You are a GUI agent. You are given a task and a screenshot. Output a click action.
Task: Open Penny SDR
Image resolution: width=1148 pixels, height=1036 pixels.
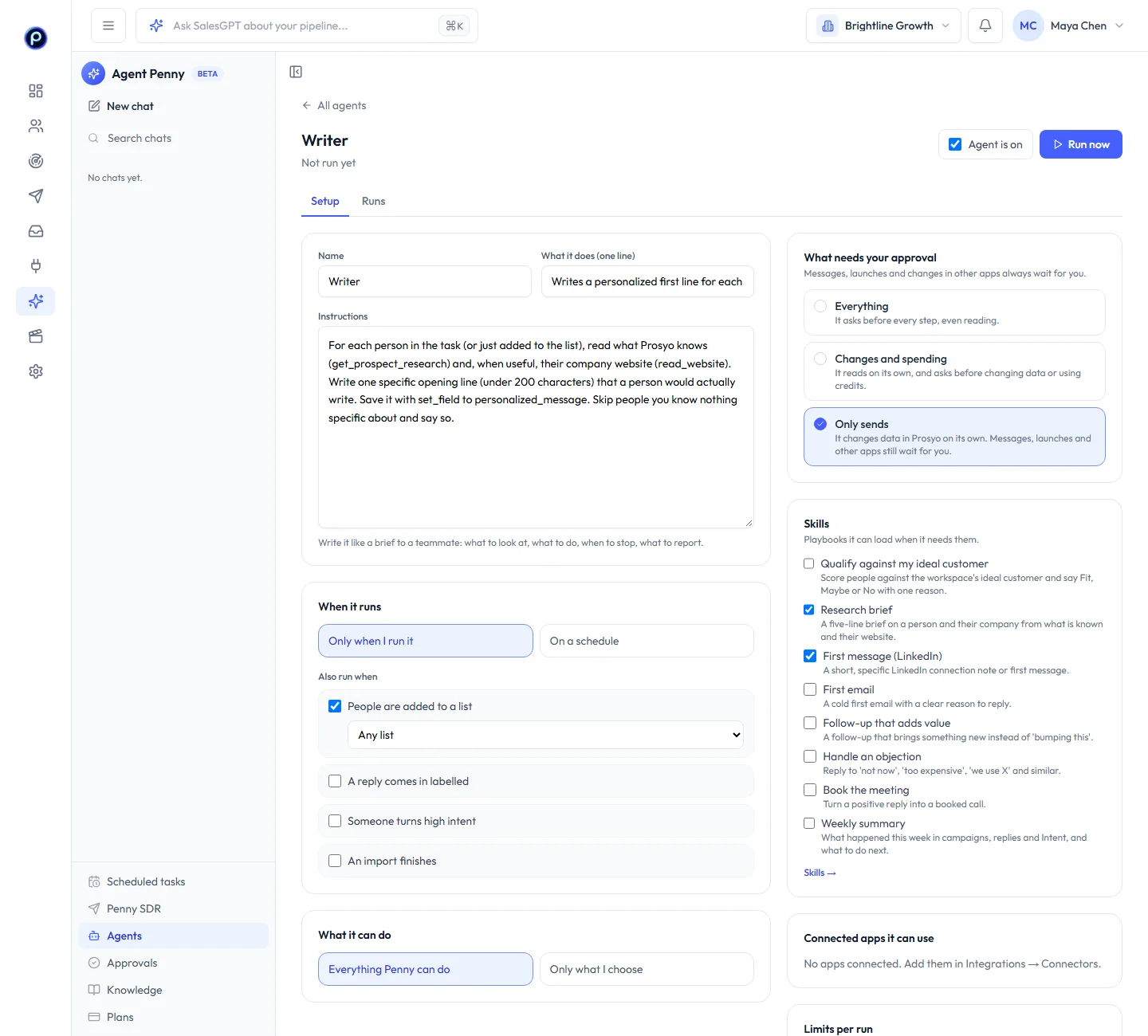point(174,908)
